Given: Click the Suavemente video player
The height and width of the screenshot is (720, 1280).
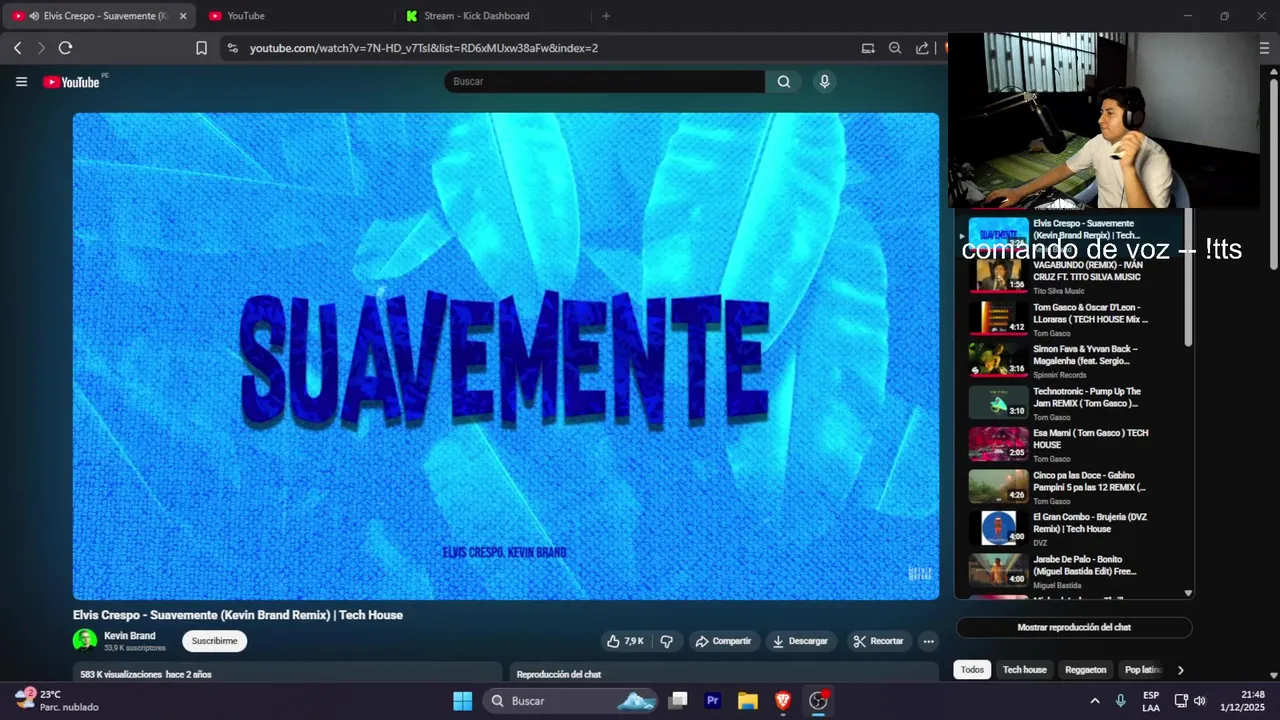Looking at the screenshot, I should [x=506, y=356].
